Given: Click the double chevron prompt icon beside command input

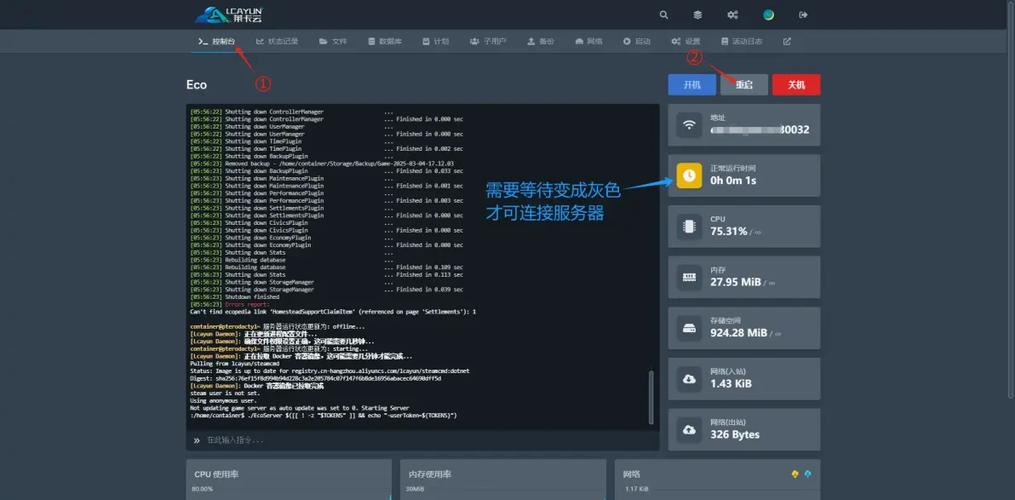Looking at the screenshot, I should pyautogui.click(x=197, y=440).
